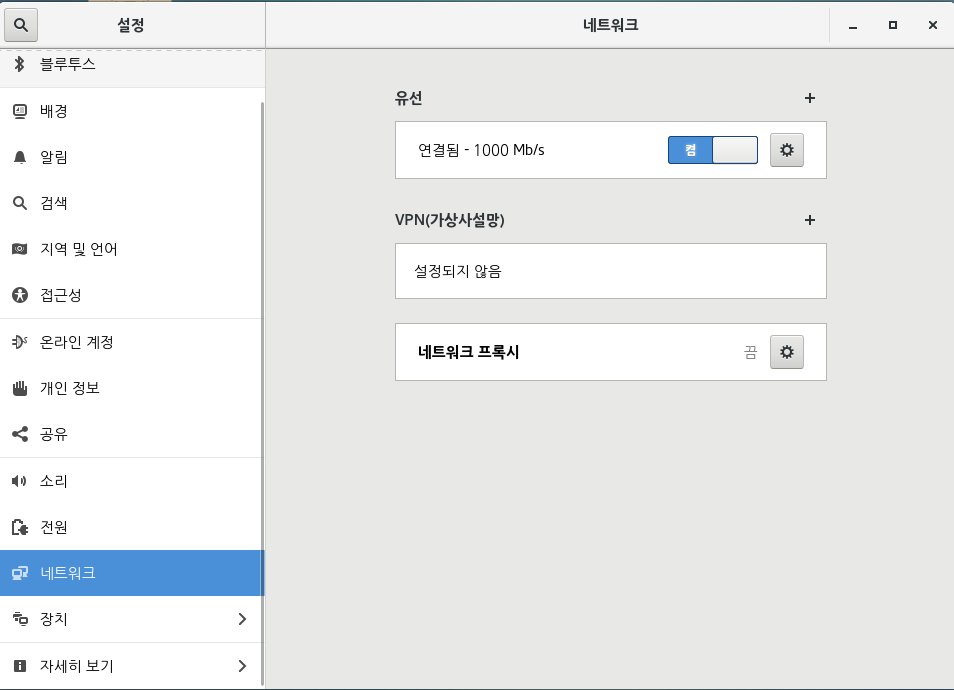Maximize the Settings window
This screenshot has height=690, width=954.
click(893, 25)
